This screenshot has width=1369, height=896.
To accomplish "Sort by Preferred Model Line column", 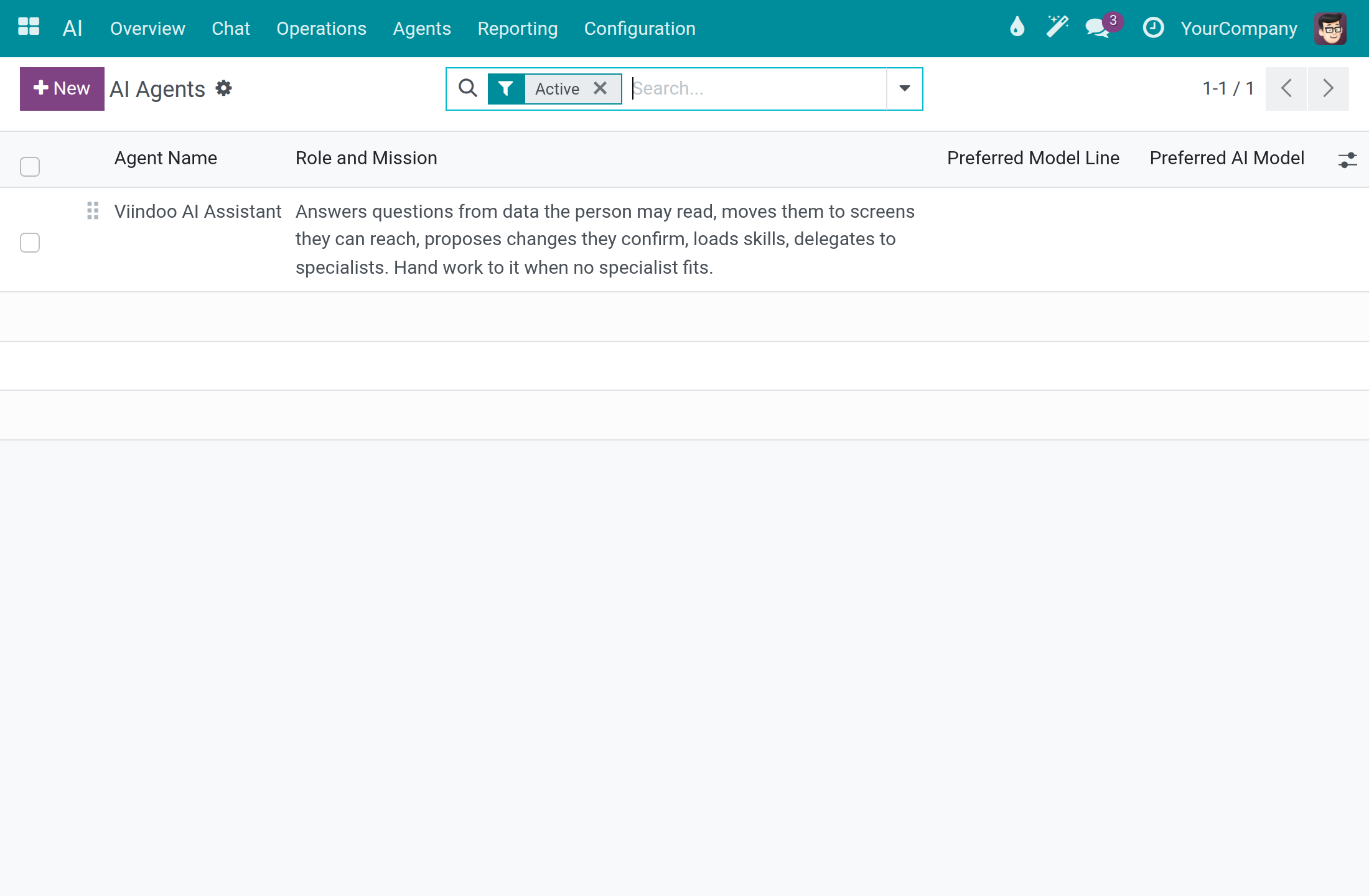I will coord(1033,158).
